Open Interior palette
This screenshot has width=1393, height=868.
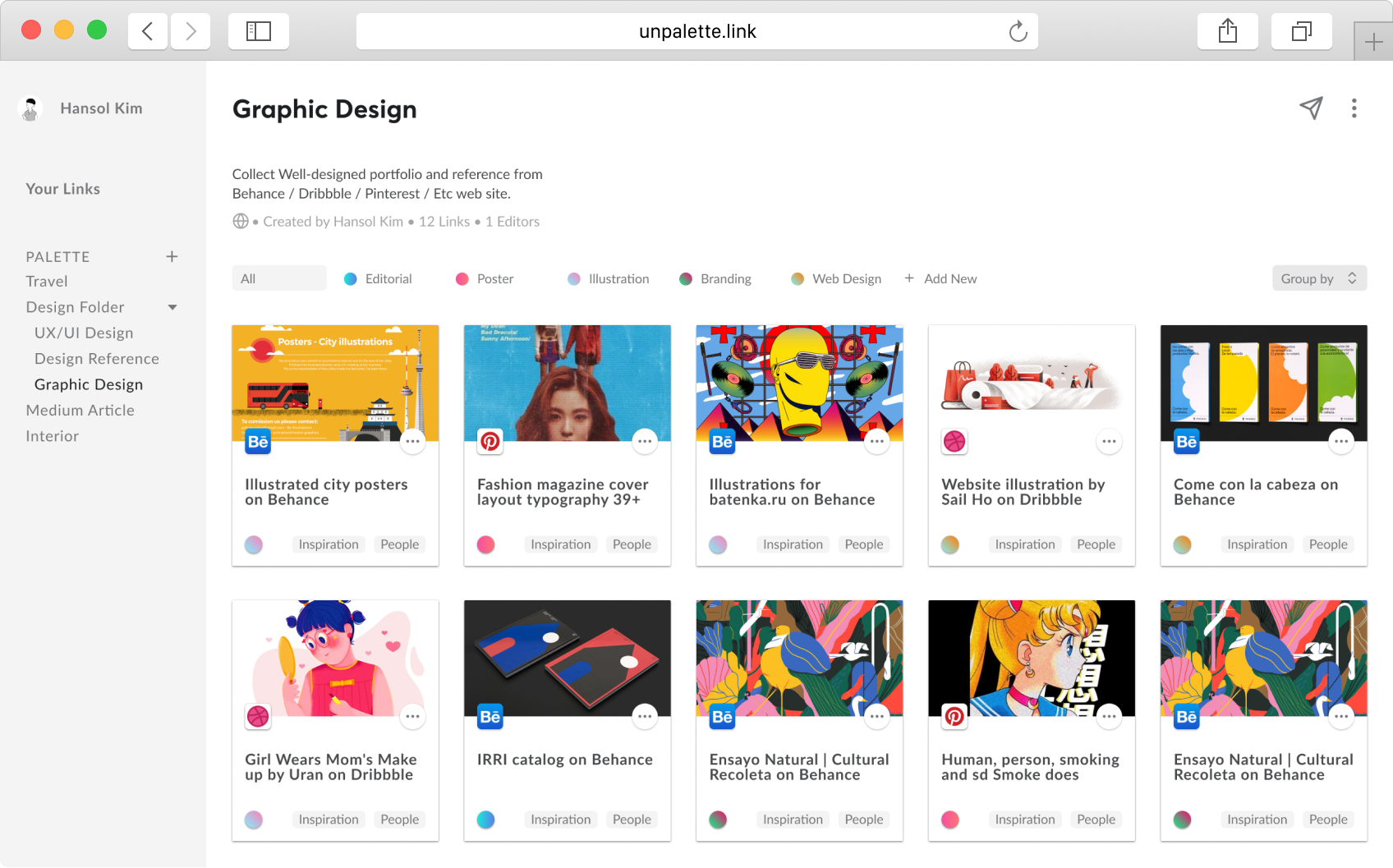coord(53,436)
